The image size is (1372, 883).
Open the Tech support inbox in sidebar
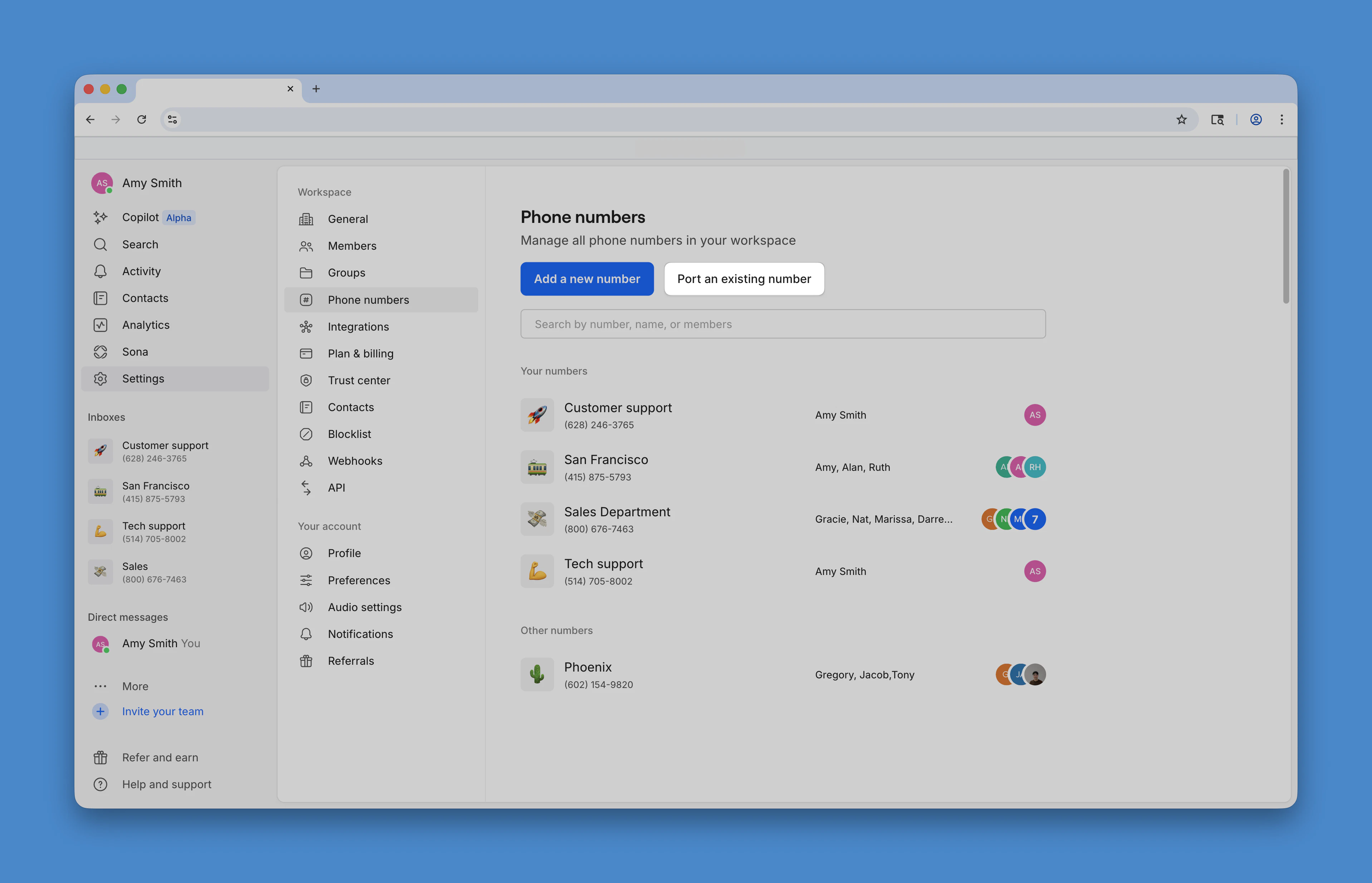tap(175, 532)
